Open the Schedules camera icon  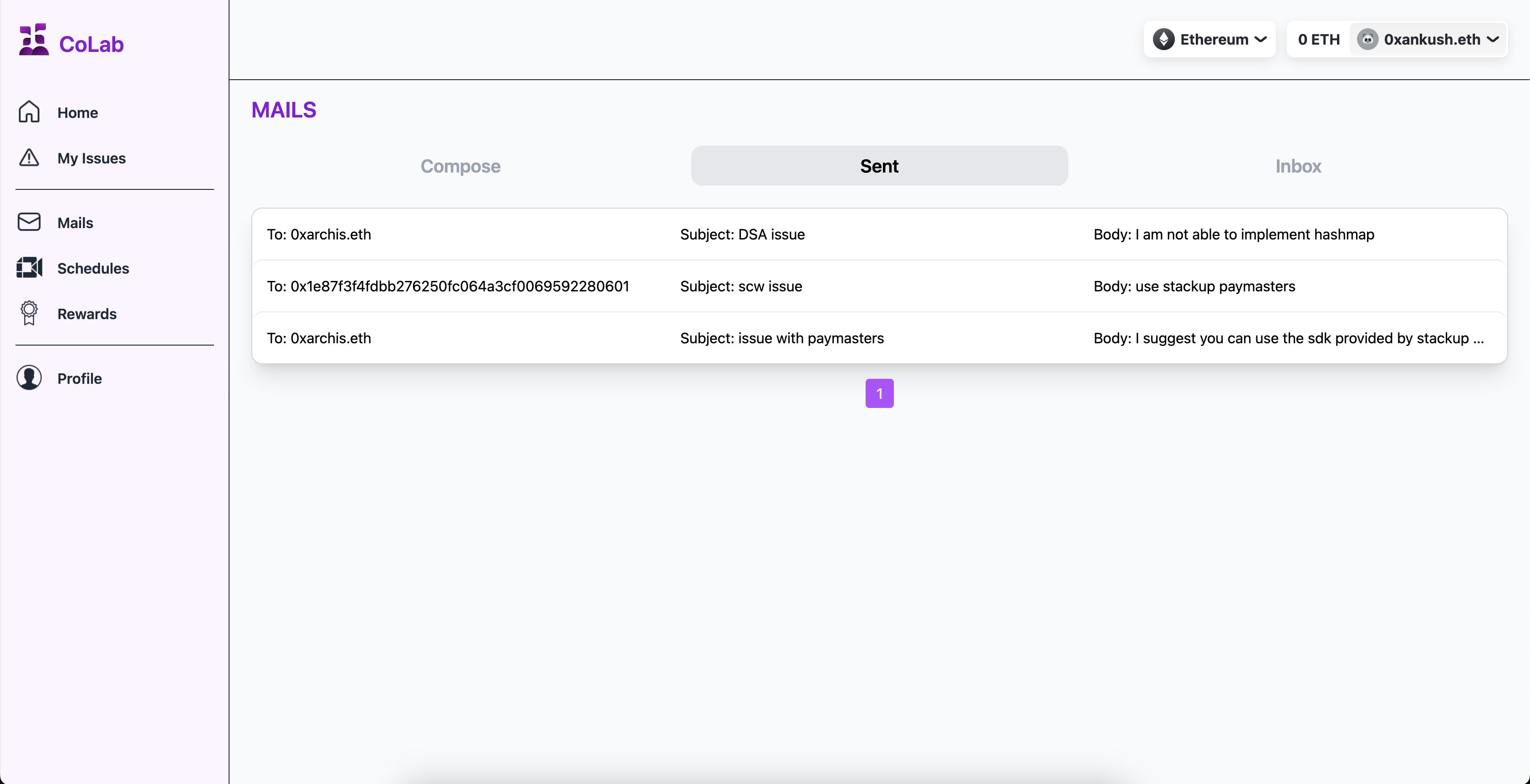[x=29, y=268]
